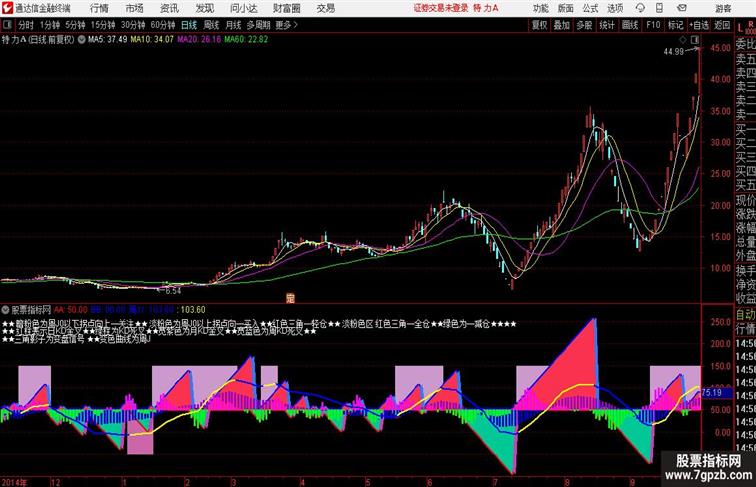Image resolution: width=756 pixels, height=487 pixels.
Task: Select the 日线 daily tab
Action: [189, 25]
